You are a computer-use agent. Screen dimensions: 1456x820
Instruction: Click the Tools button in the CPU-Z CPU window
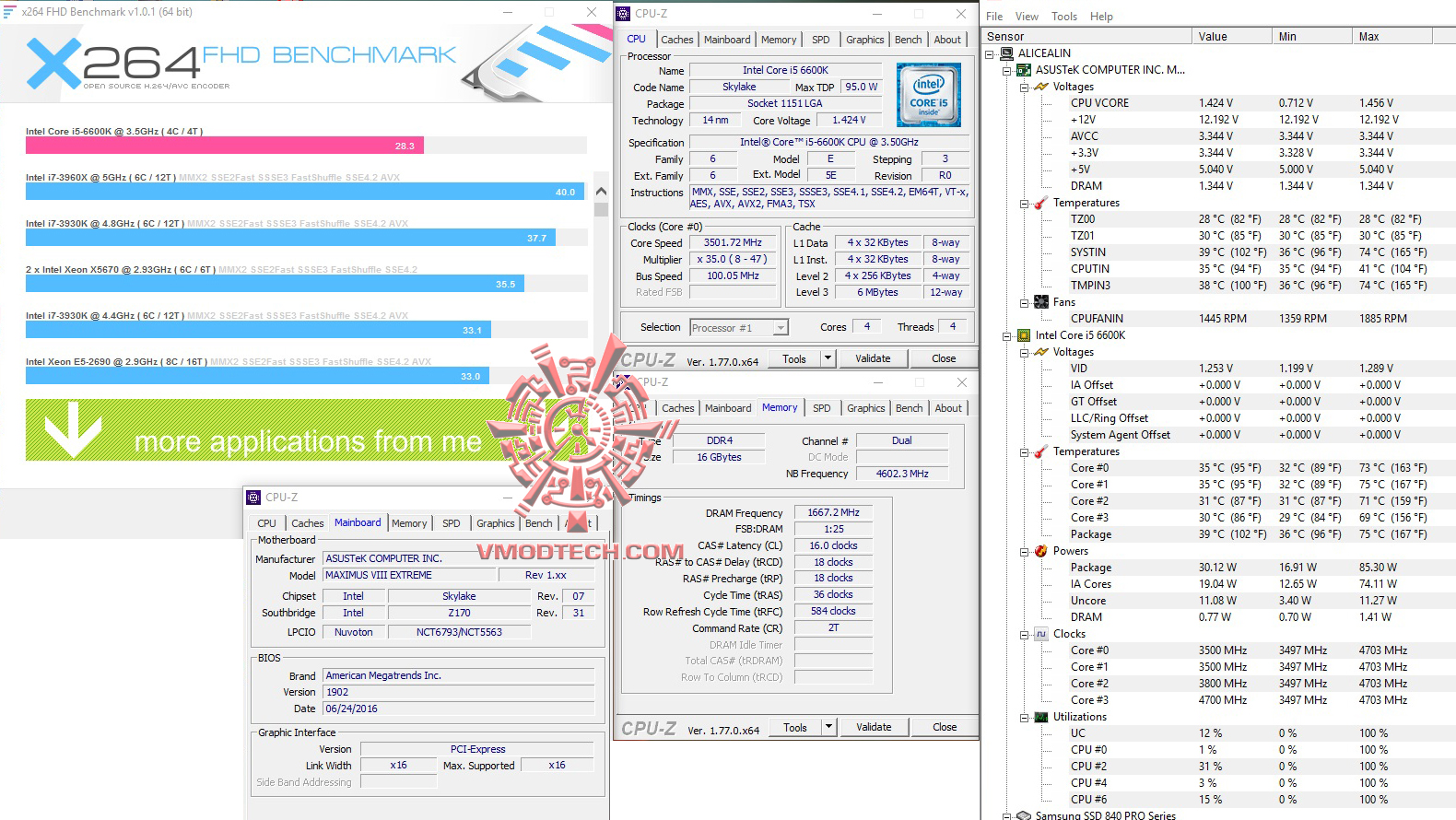click(794, 359)
